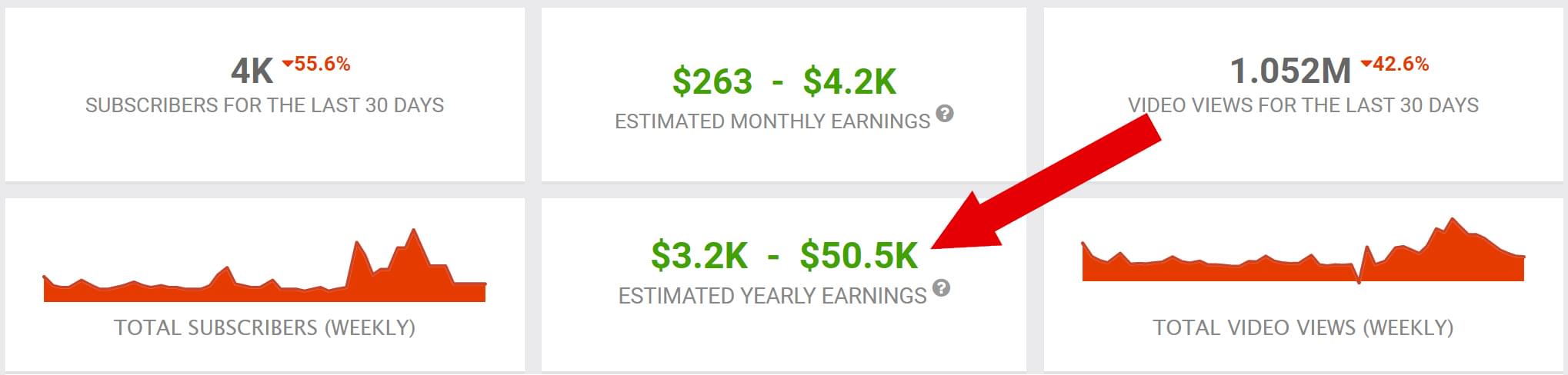Click the $50.5K maximum yearly earnings value
This screenshot has width=1568, height=375.
coord(859,255)
